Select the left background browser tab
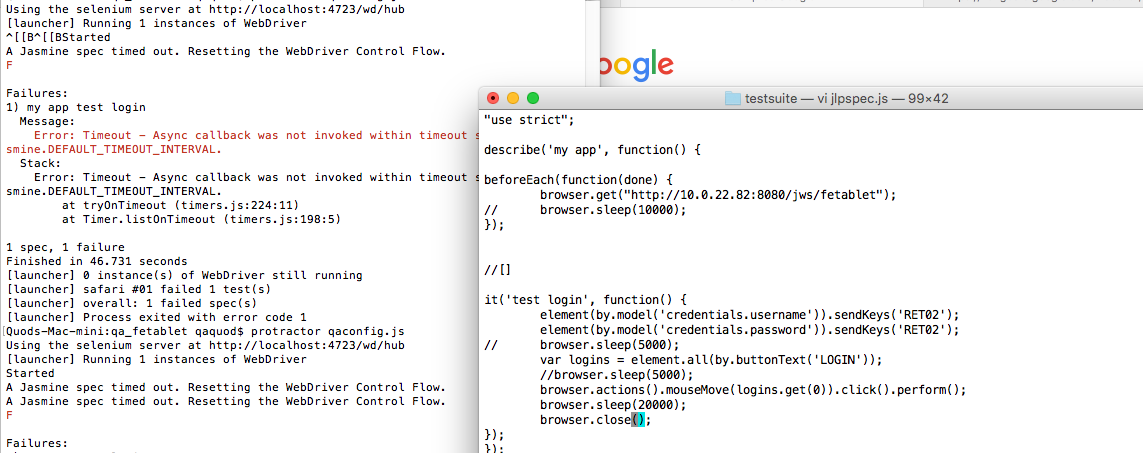1143x453 pixels. [x=760, y=5]
